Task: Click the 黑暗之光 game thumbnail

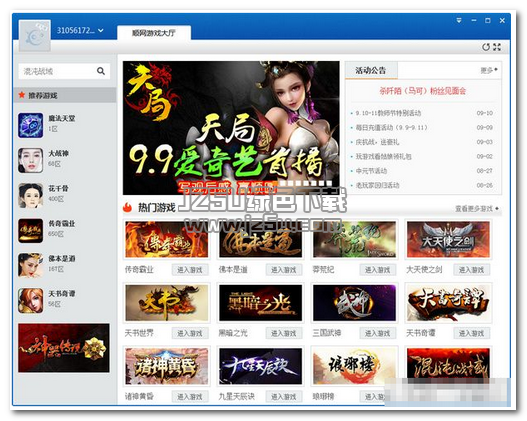Action: (260, 303)
